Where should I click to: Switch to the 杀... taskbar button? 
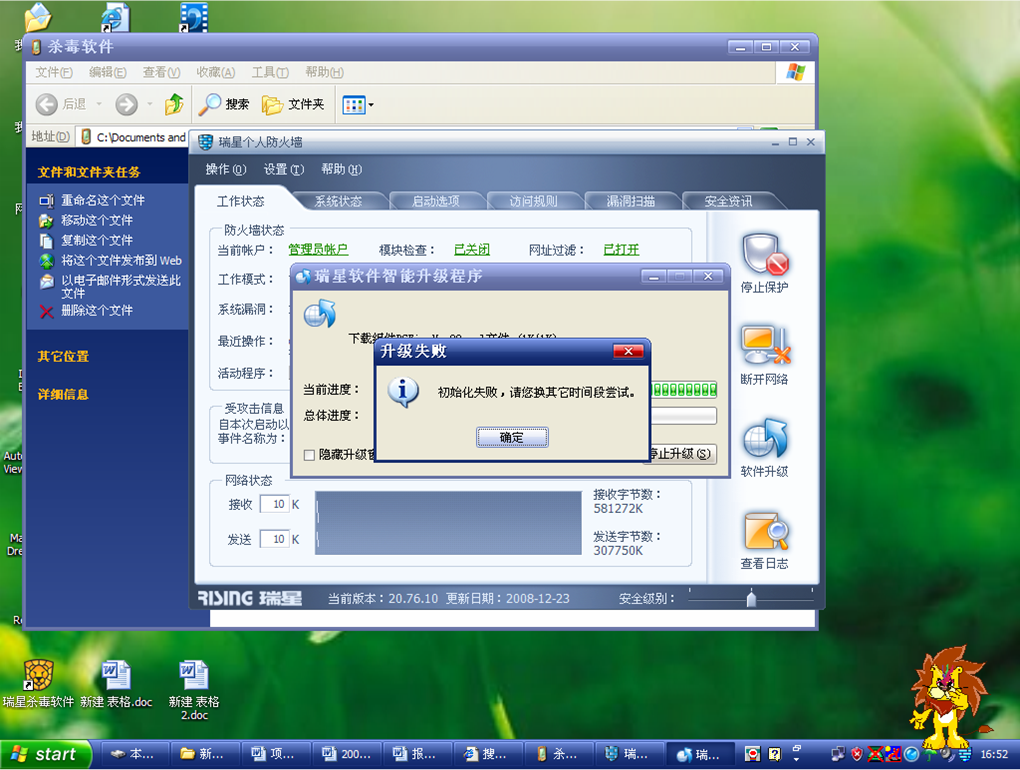click(557, 754)
